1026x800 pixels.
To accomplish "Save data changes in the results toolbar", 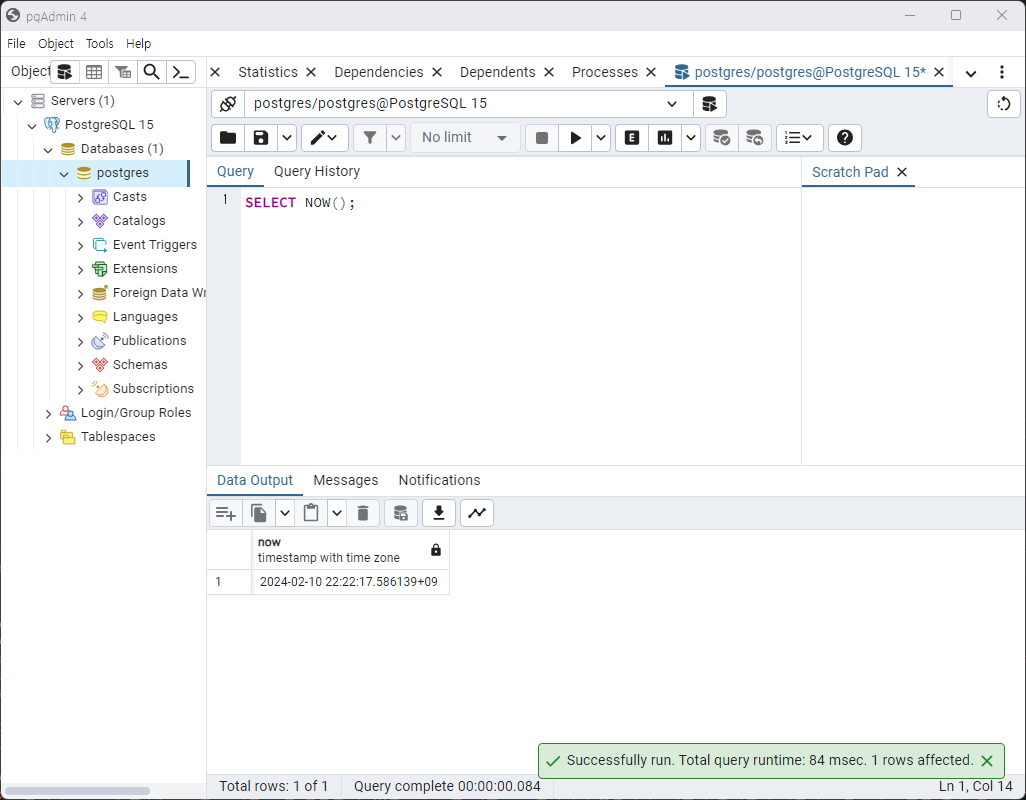I will 400,513.
